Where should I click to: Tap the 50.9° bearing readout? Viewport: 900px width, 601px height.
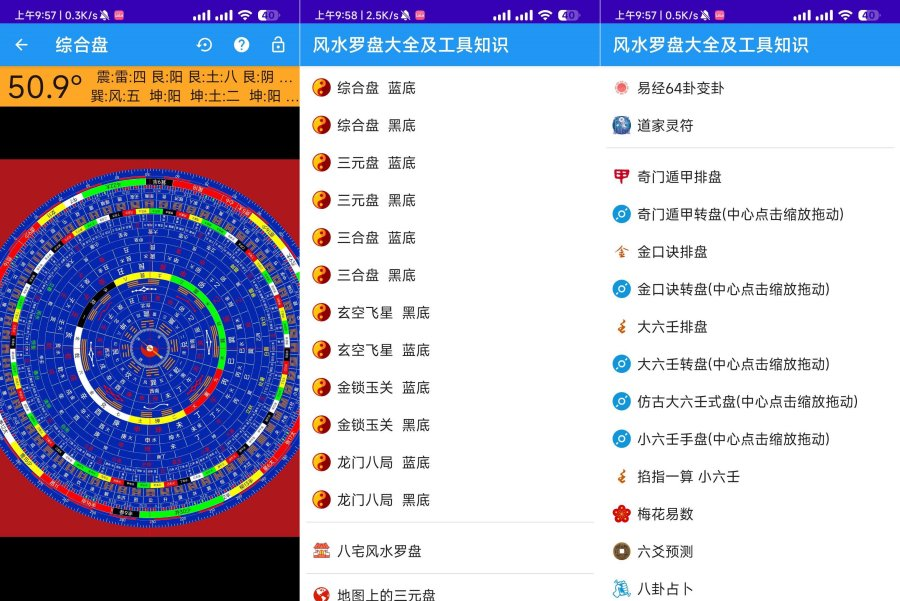pos(45,87)
